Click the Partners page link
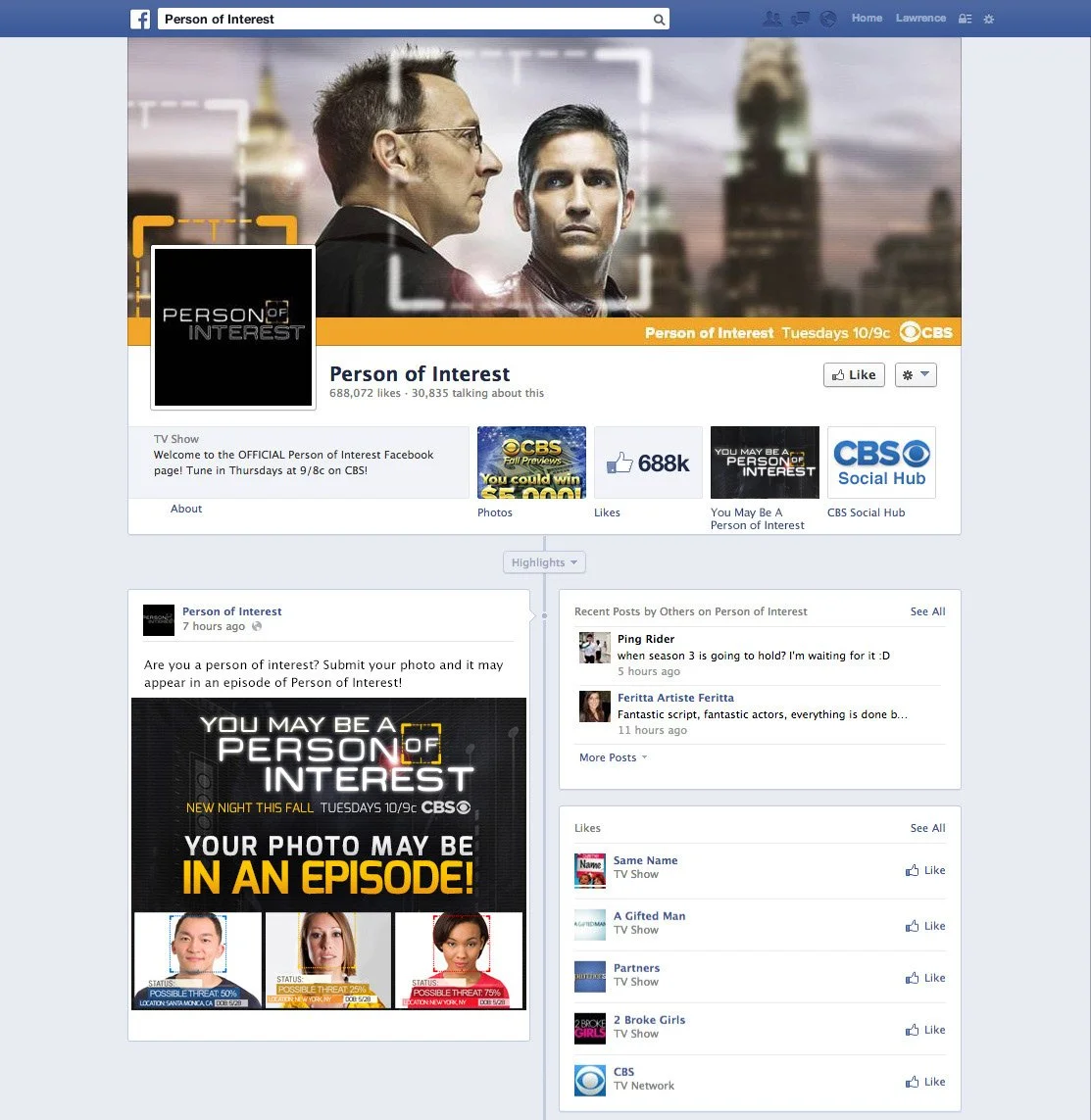This screenshot has height=1120, width=1091. [636, 968]
